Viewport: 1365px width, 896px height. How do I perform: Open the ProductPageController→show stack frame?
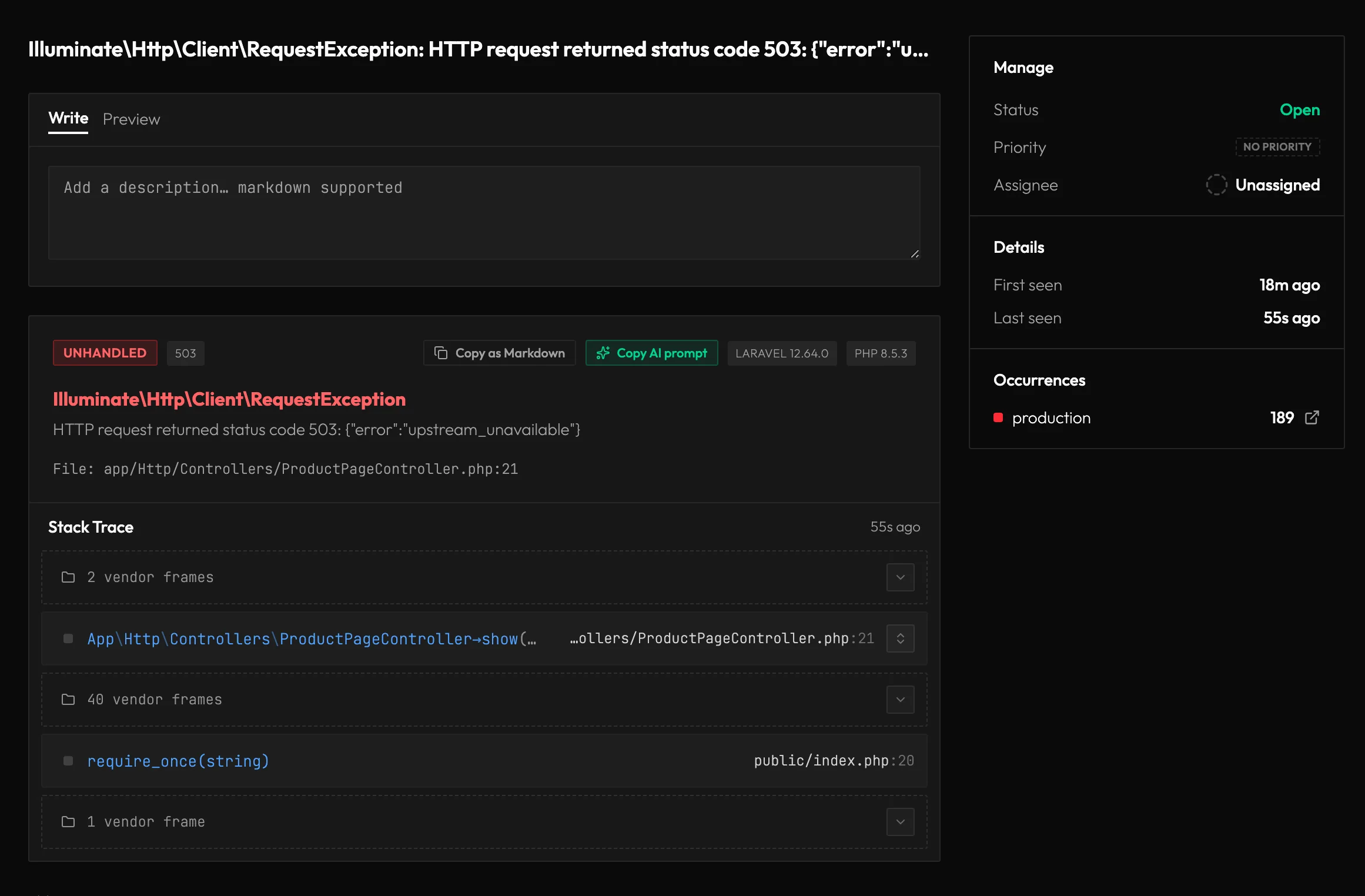(x=484, y=638)
